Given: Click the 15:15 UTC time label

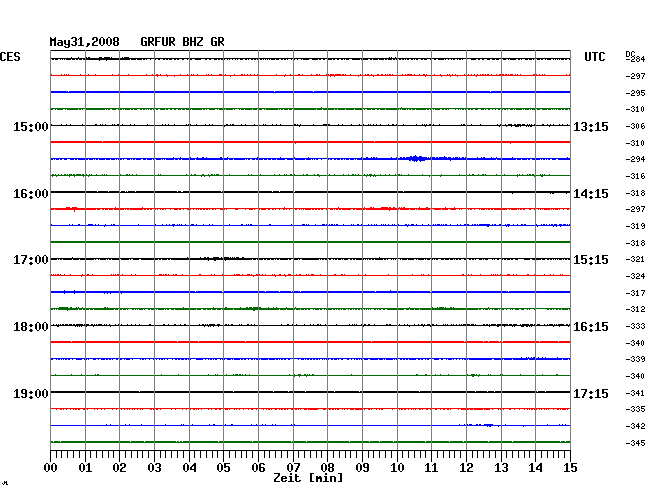Looking at the screenshot, I should [591, 260].
